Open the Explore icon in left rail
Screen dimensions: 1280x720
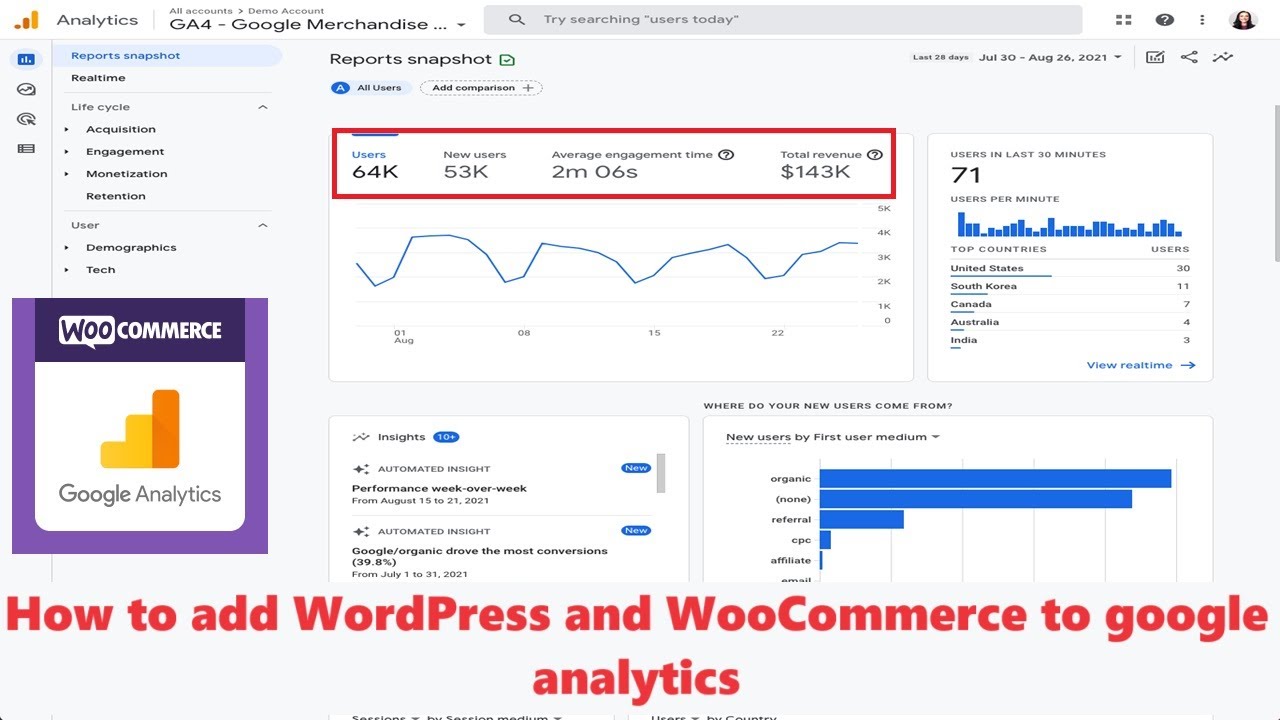click(x=26, y=89)
